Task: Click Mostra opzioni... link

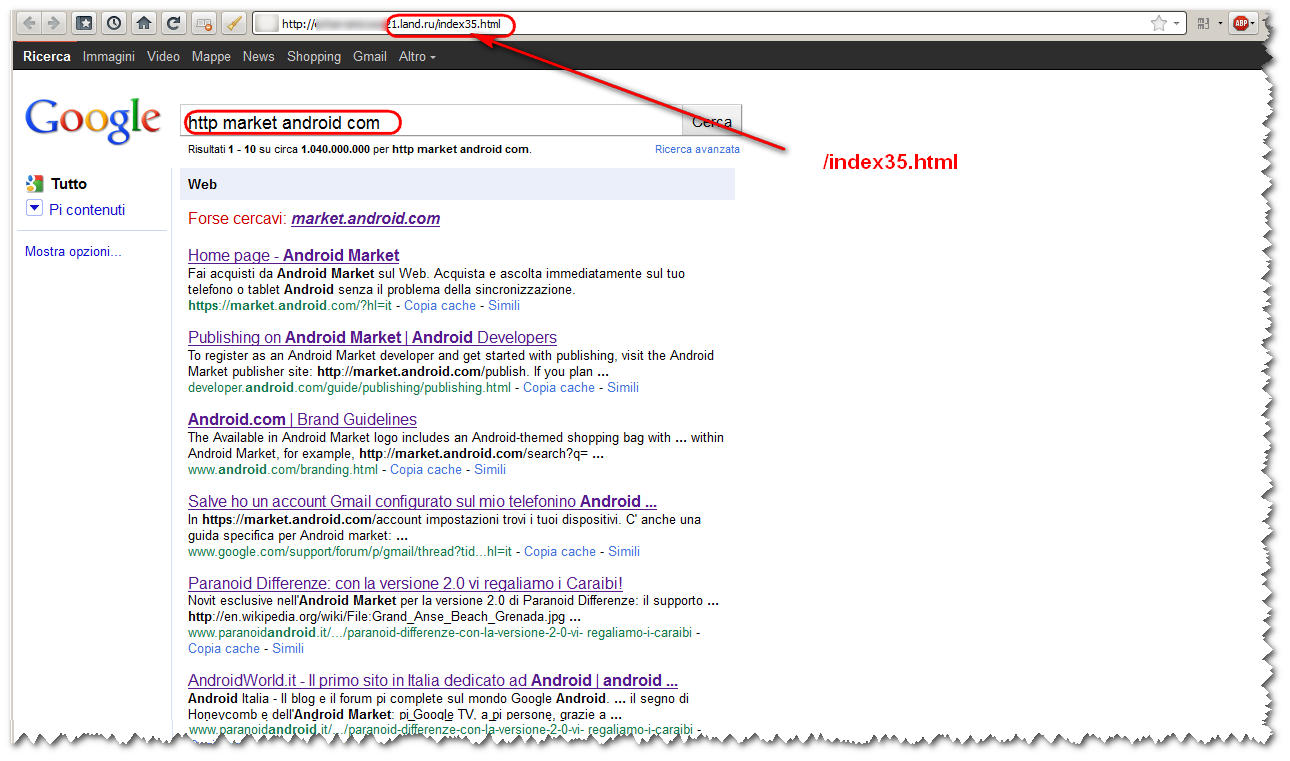Action: pos(73,252)
